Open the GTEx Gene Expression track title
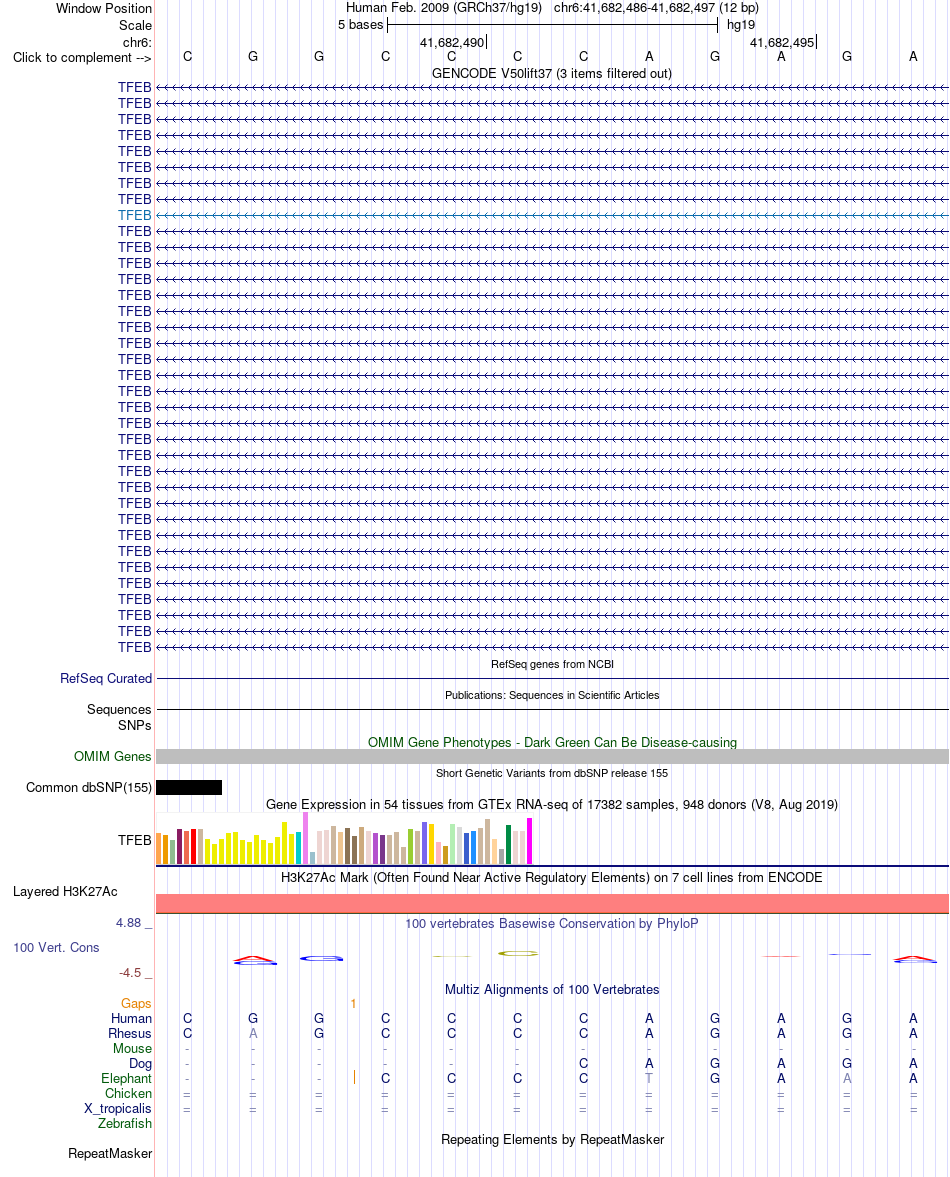The height and width of the screenshot is (1177, 950). [552, 805]
